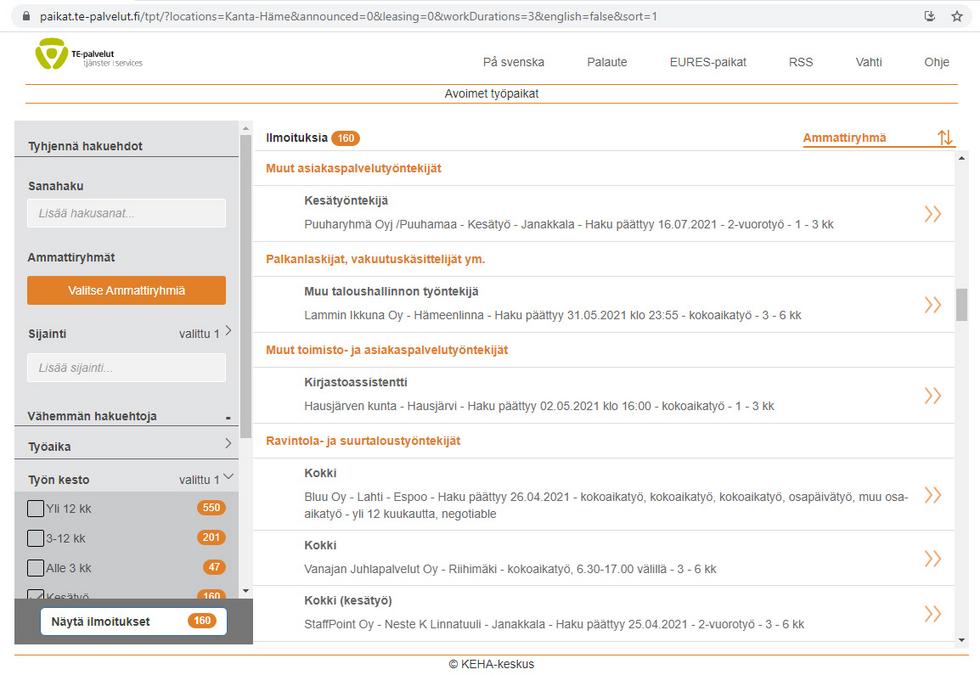The width and height of the screenshot is (980, 675).
Task: Open the Bluu Oy Kokki arrow icon
Action: coord(932,495)
